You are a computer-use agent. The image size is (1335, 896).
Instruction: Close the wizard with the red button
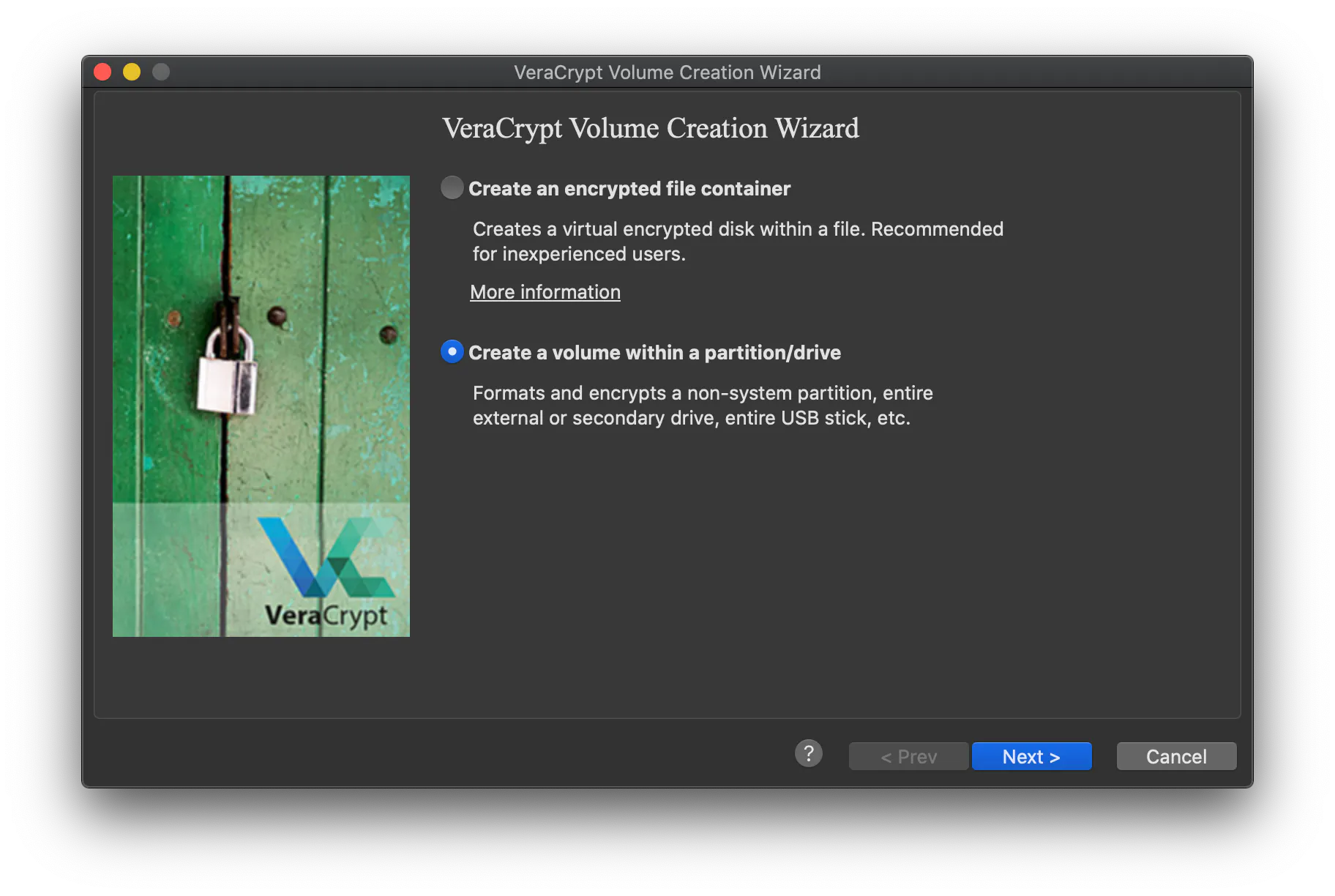click(x=102, y=72)
